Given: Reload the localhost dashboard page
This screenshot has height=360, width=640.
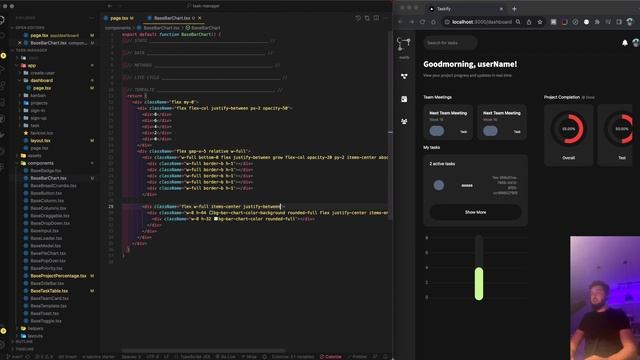Looking at the screenshot, I should 422,22.
